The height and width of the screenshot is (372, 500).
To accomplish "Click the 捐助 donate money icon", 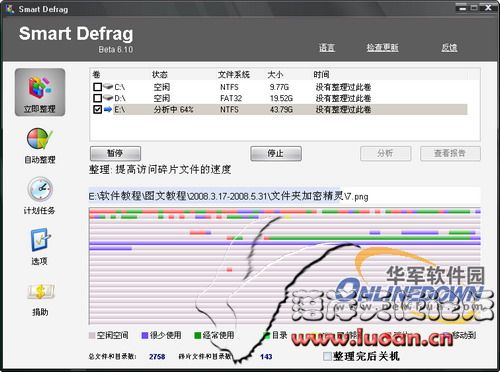I will [x=40, y=292].
